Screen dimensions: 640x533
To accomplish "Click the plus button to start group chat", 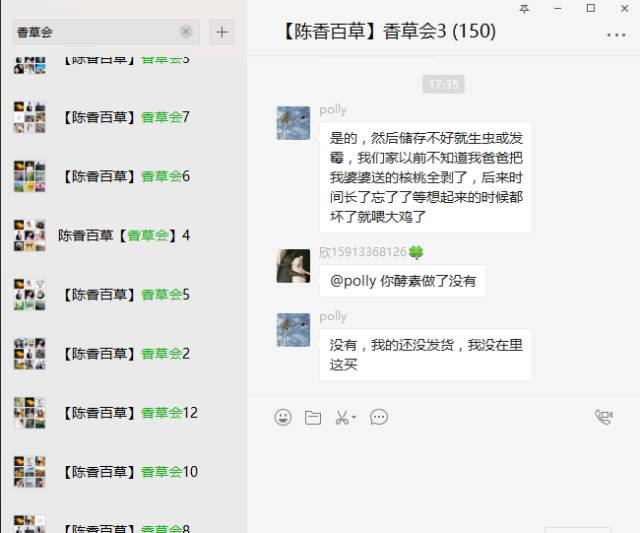I will point(222,32).
